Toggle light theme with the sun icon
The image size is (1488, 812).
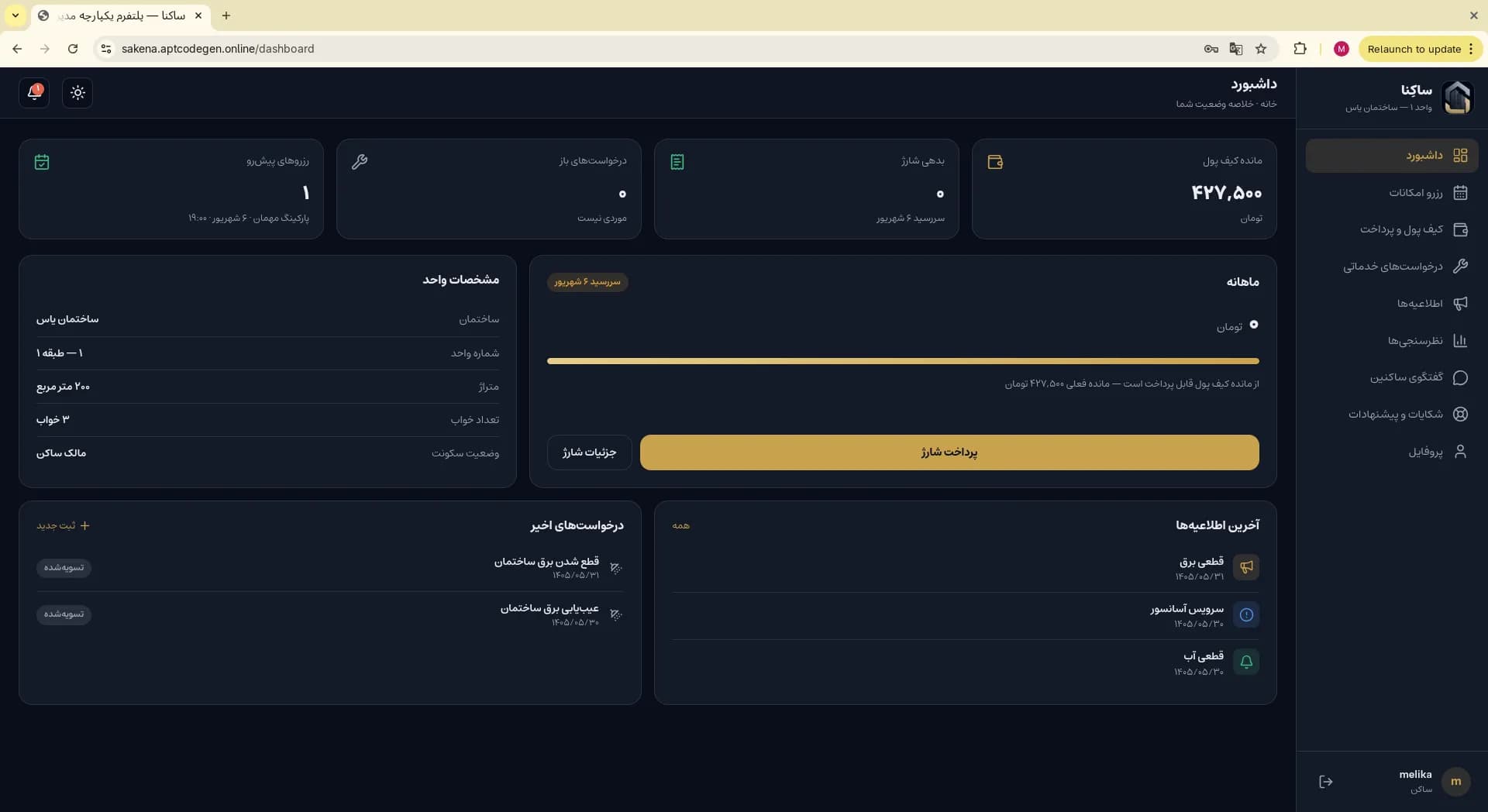(77, 93)
